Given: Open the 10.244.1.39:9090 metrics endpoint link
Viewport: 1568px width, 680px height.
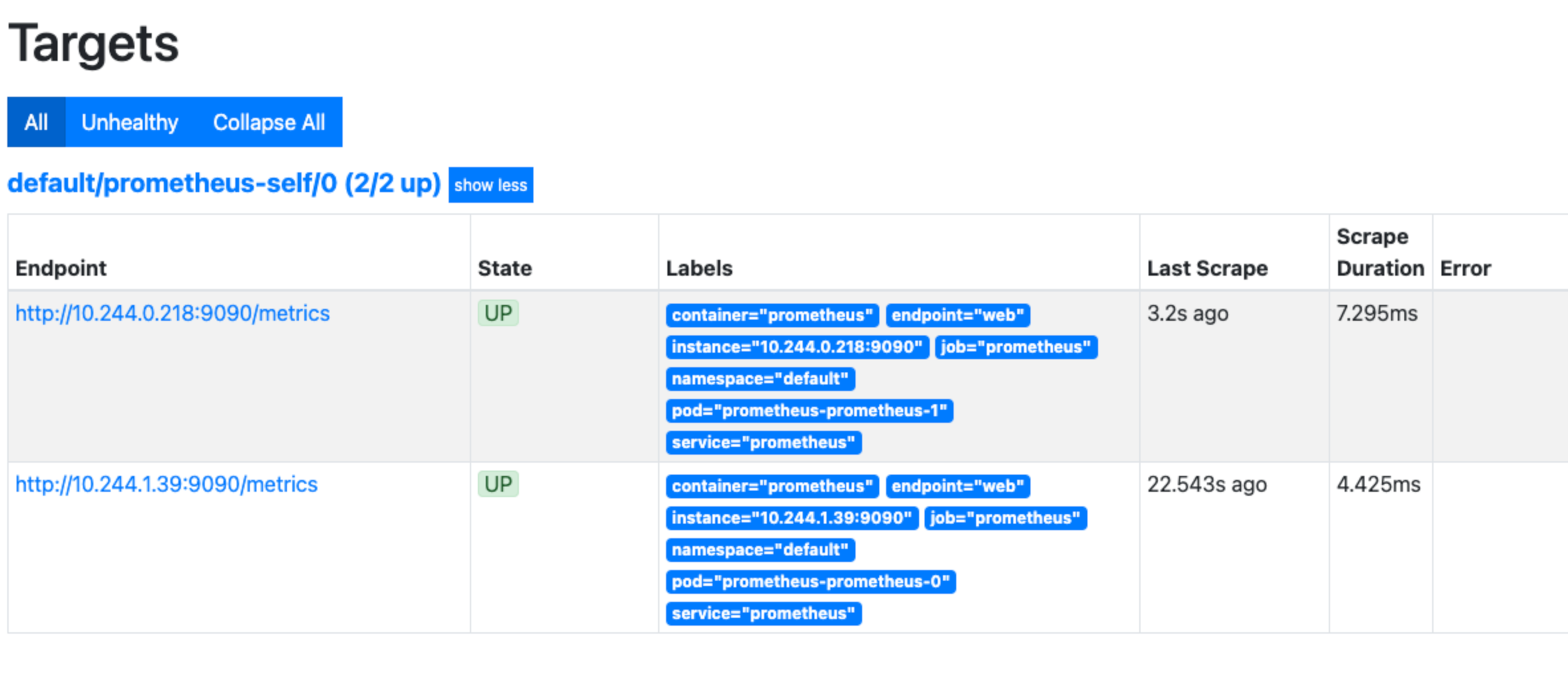Looking at the screenshot, I should click(166, 484).
